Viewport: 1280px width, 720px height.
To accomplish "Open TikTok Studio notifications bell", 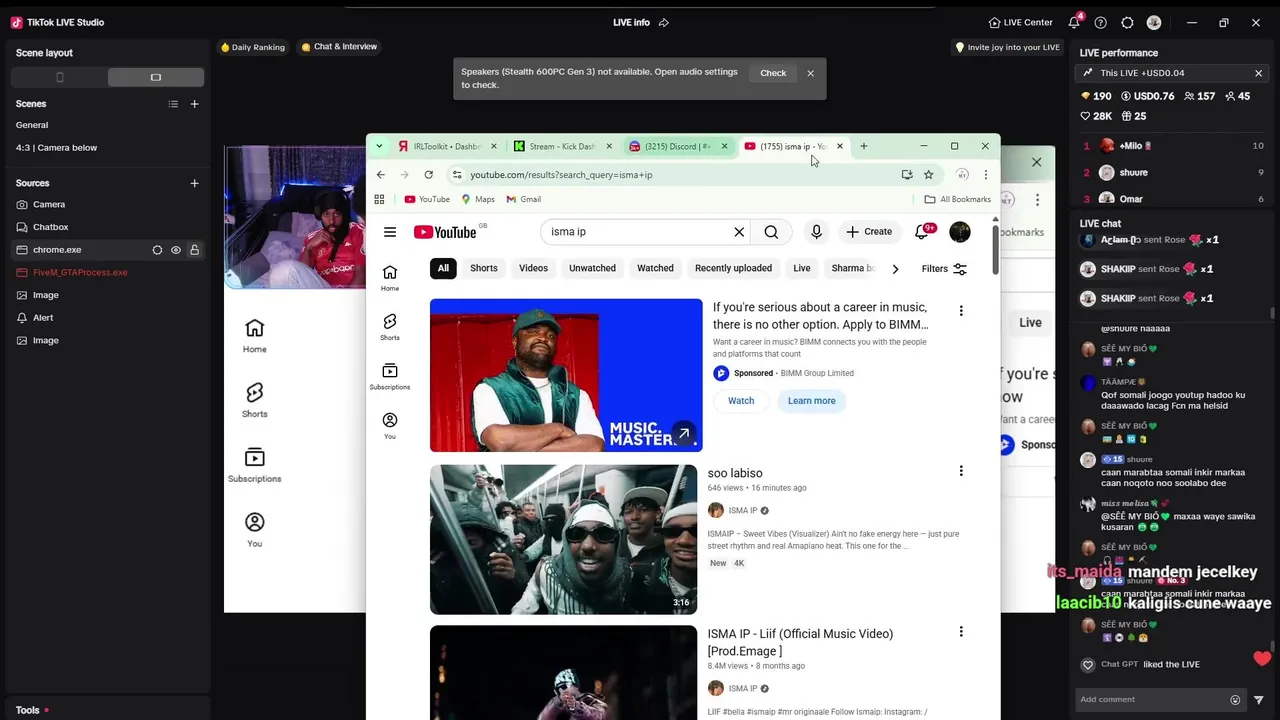I will pos(1075,22).
